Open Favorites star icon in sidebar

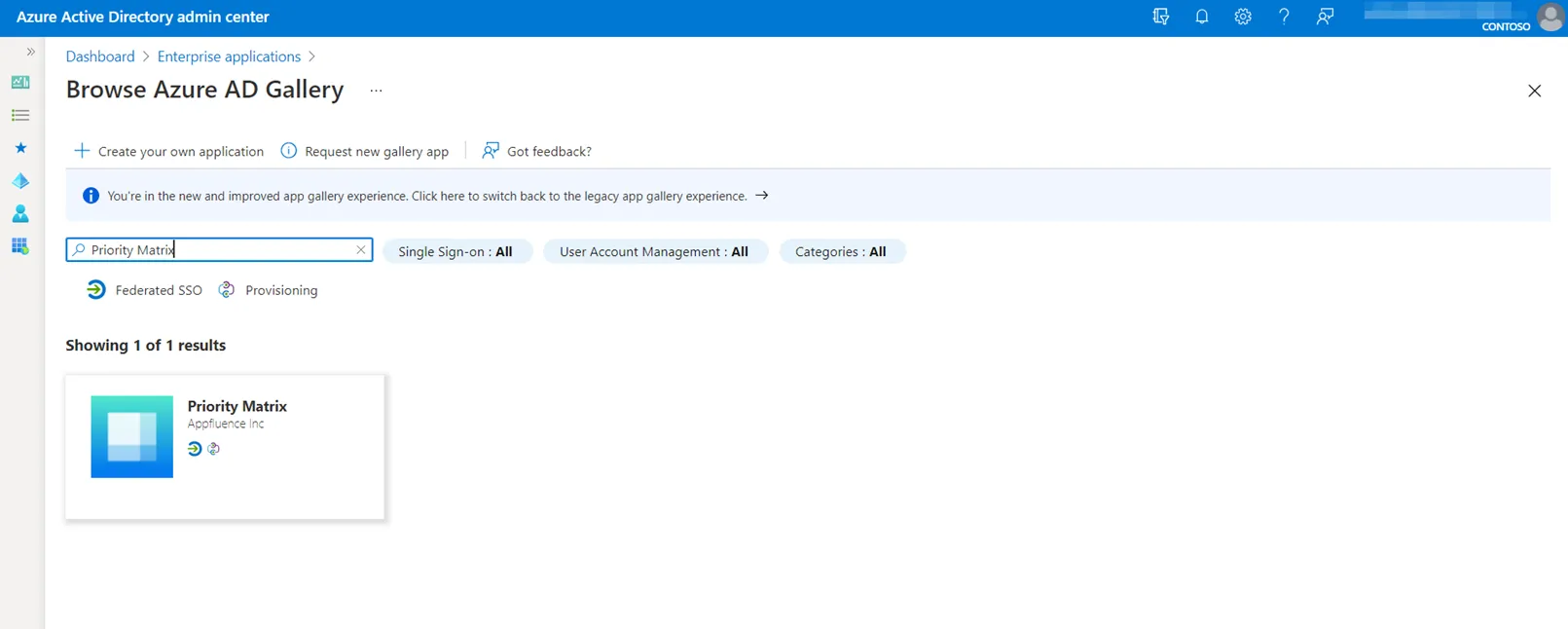tap(20, 148)
